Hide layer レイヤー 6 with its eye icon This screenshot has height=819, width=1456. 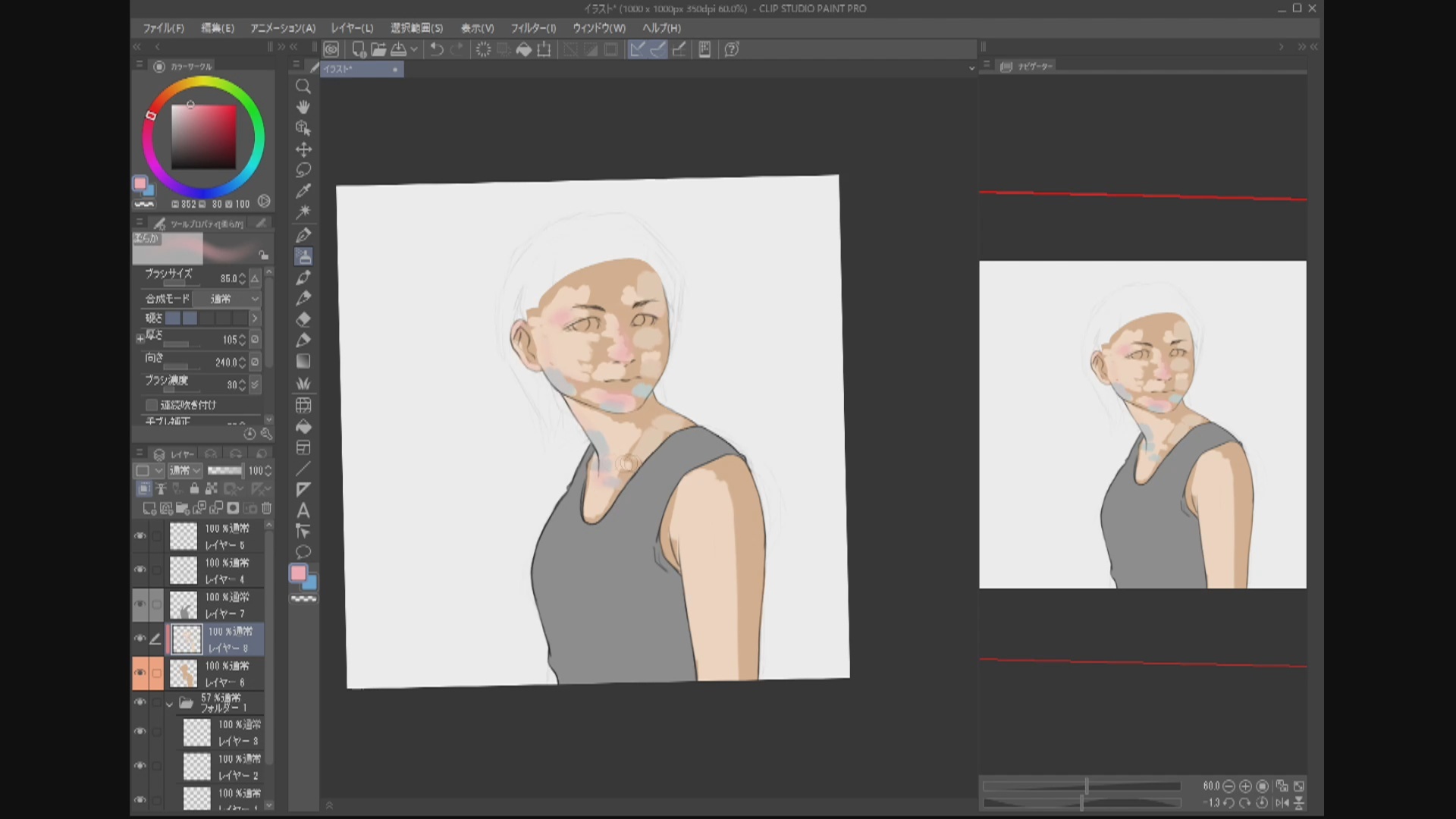coord(140,673)
